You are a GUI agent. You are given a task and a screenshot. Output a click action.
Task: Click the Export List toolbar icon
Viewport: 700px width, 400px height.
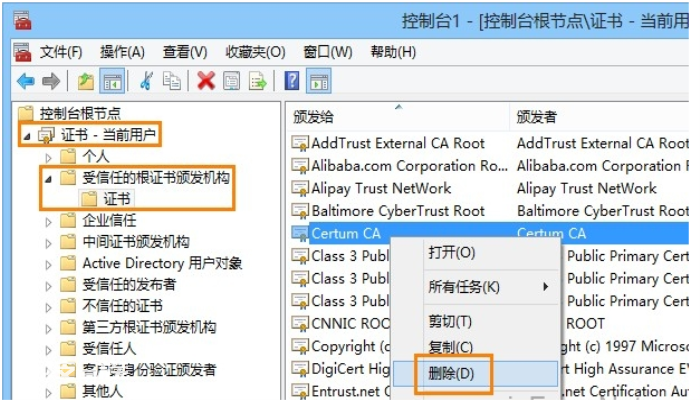tap(258, 81)
